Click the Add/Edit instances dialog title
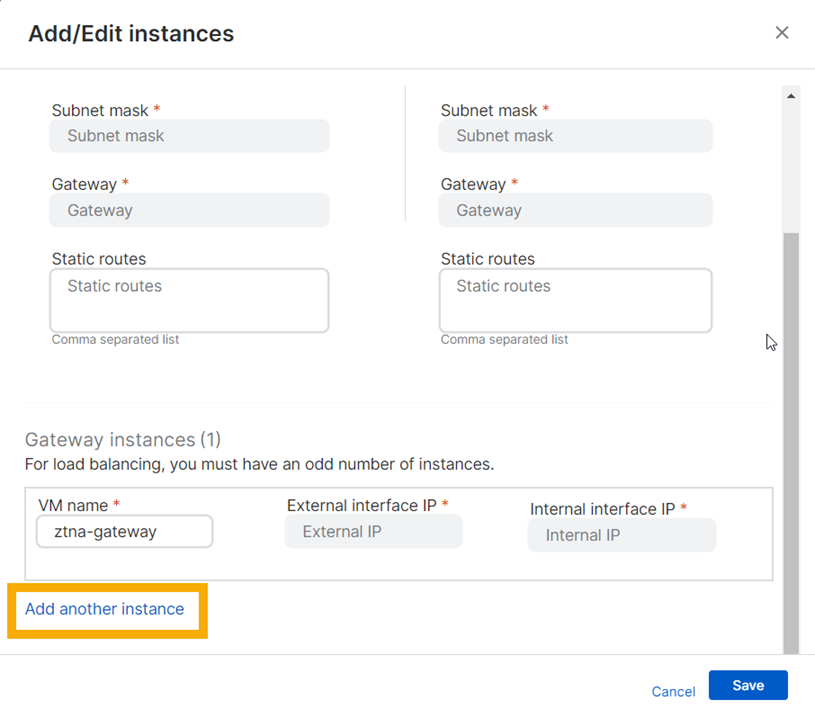Image resolution: width=815 pixels, height=709 pixels. [131, 33]
